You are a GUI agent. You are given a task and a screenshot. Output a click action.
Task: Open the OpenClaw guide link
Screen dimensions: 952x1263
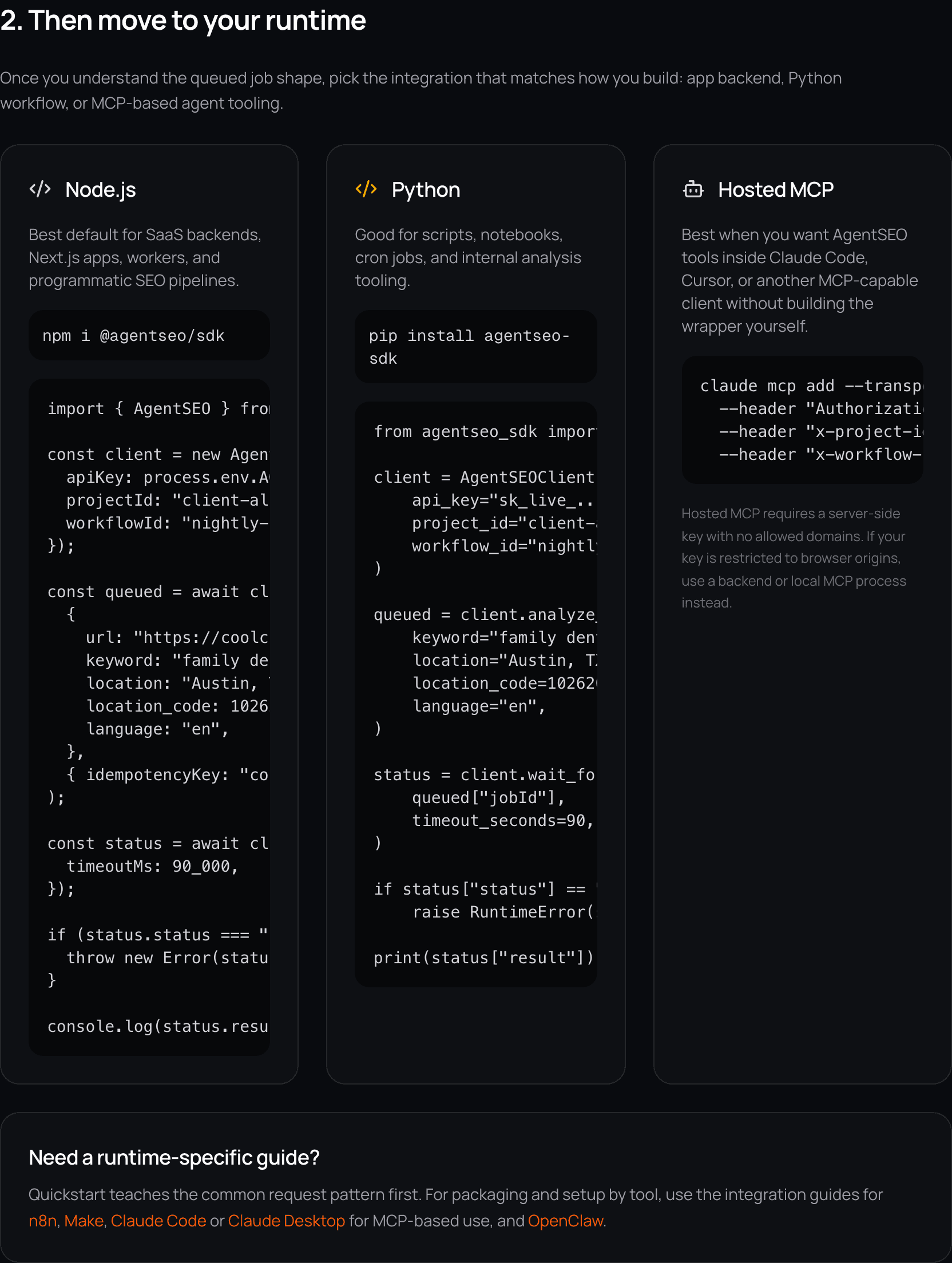pos(566,1221)
